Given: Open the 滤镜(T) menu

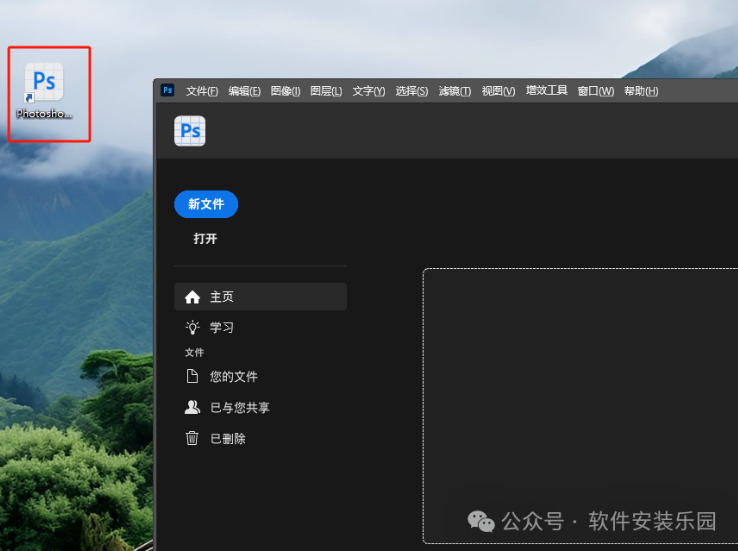Looking at the screenshot, I should pyautogui.click(x=454, y=91).
